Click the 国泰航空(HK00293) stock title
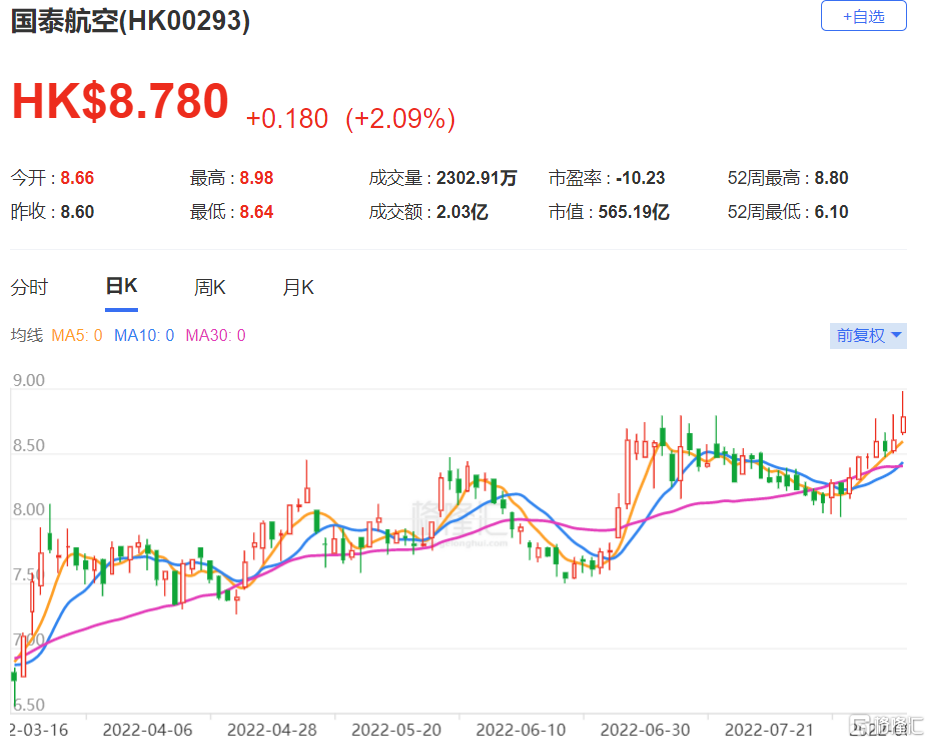This screenshot has height=743, width=930. (x=130, y=21)
